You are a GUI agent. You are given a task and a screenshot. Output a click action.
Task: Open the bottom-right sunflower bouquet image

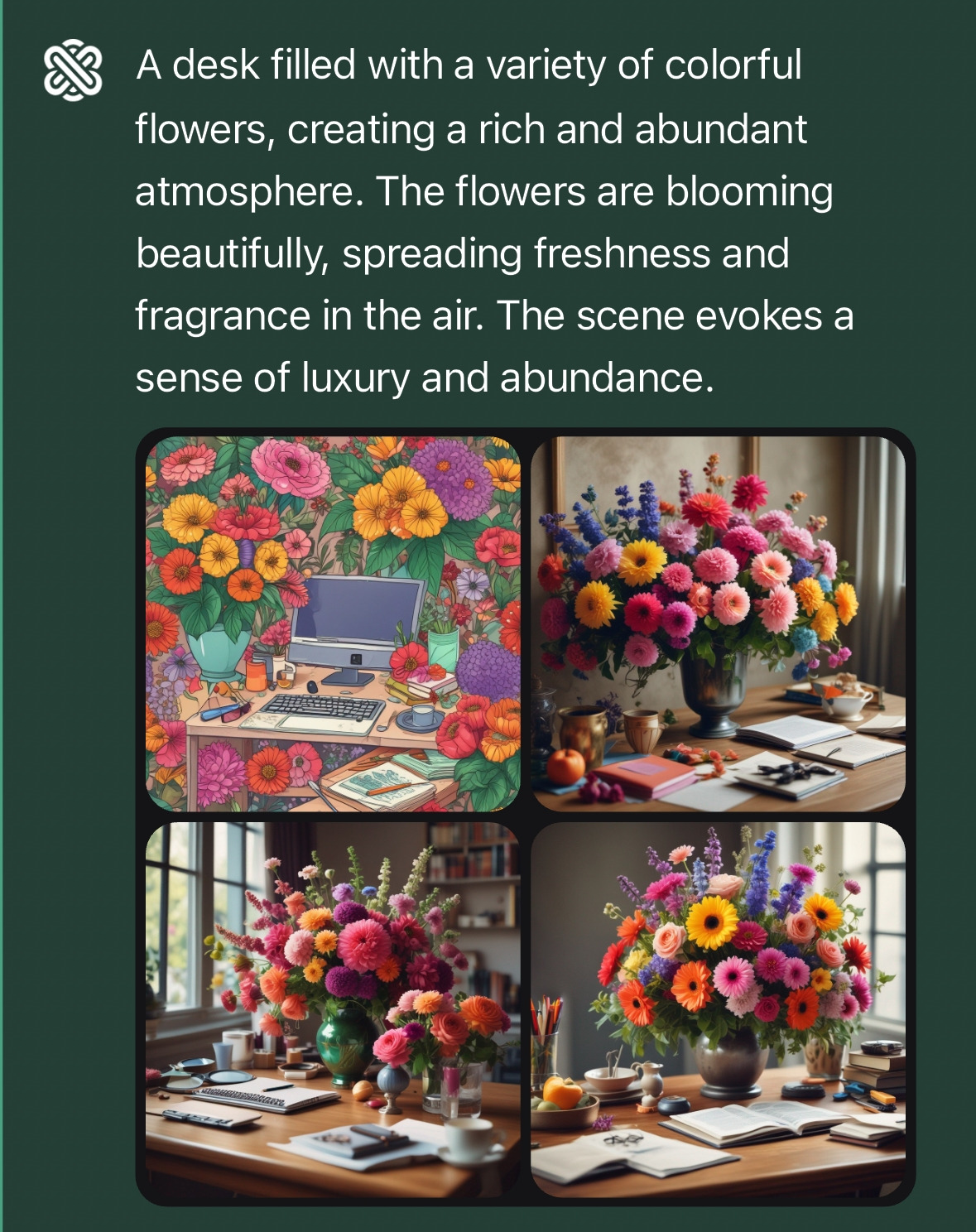pos(718,1009)
